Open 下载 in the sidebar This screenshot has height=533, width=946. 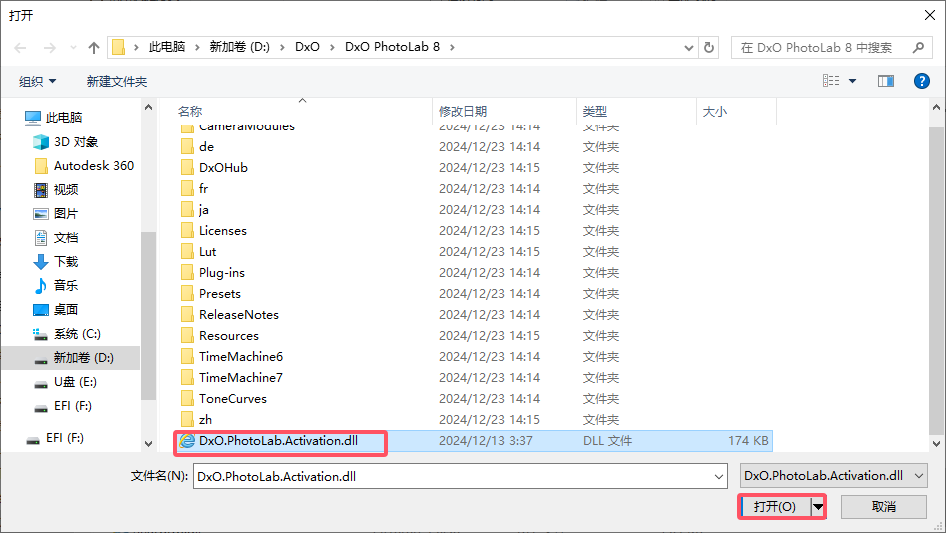click(56, 261)
